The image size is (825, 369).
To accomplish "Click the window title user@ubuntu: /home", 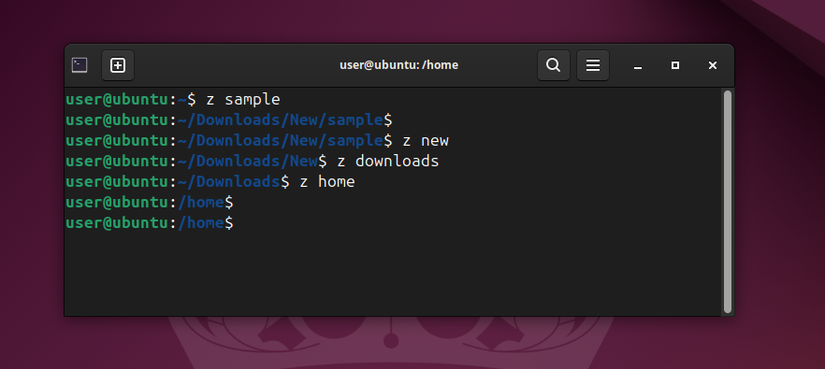I will tap(399, 65).
